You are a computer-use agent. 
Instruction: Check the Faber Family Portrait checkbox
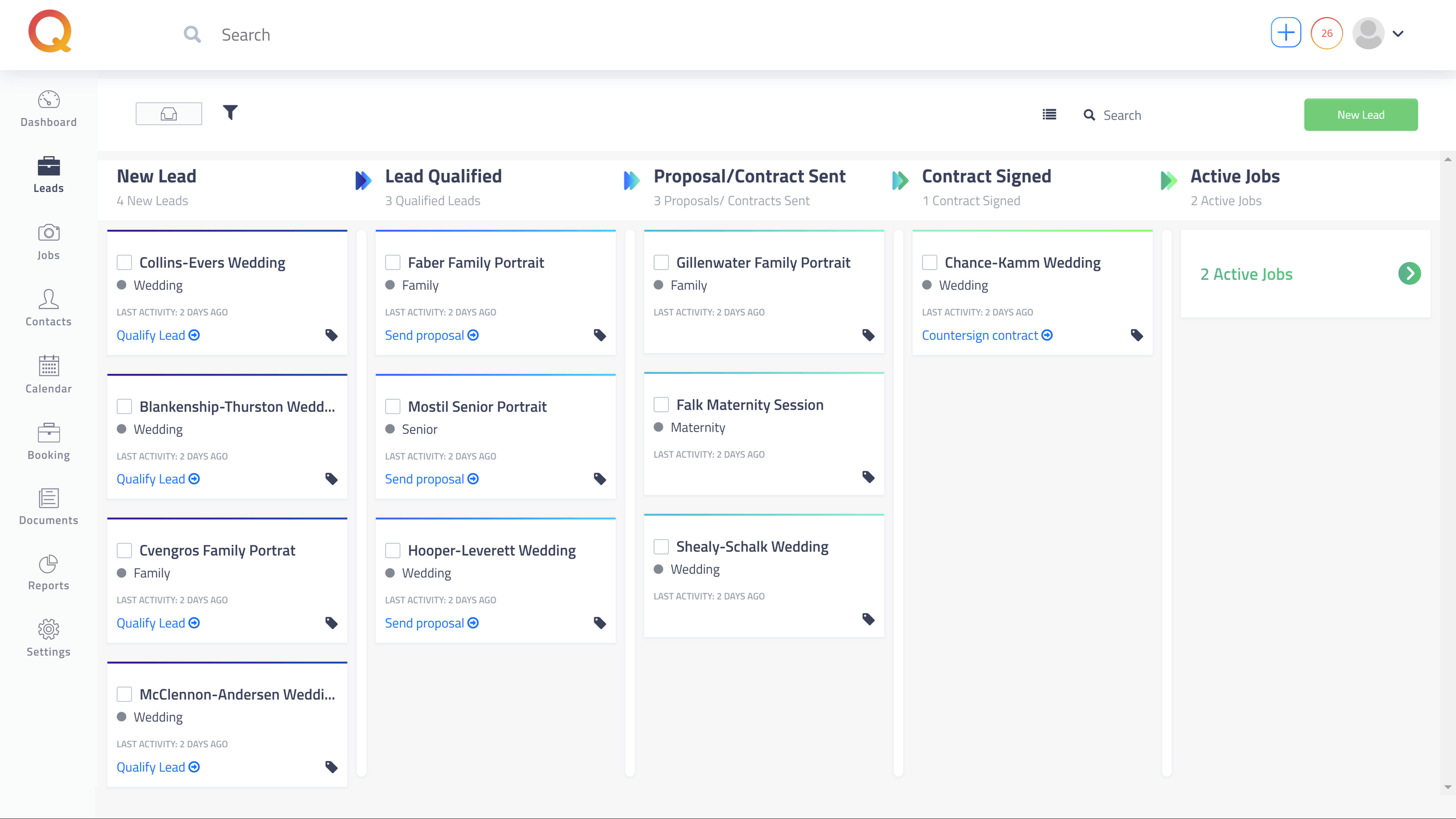click(393, 262)
